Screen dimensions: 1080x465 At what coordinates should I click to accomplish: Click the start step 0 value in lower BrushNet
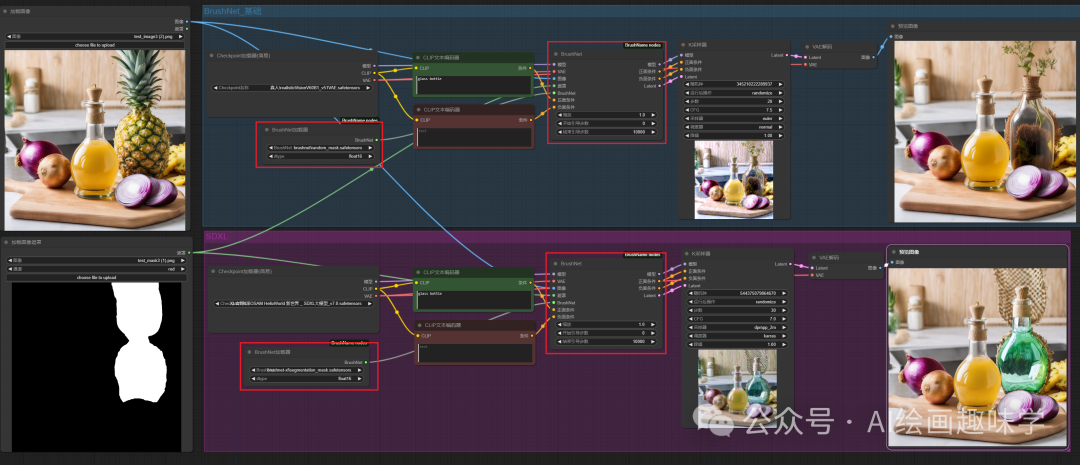pos(641,333)
